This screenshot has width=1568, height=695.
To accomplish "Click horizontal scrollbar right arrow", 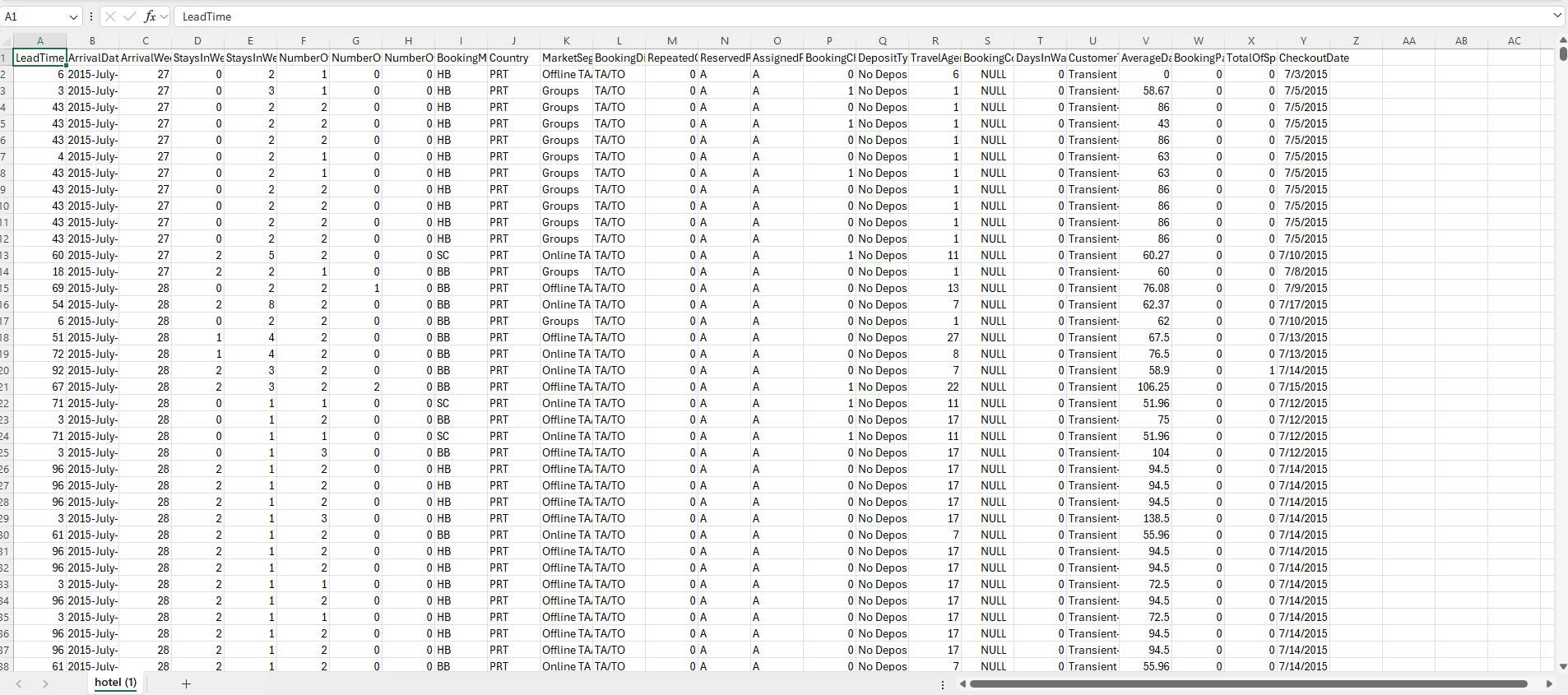I will (x=1549, y=683).
